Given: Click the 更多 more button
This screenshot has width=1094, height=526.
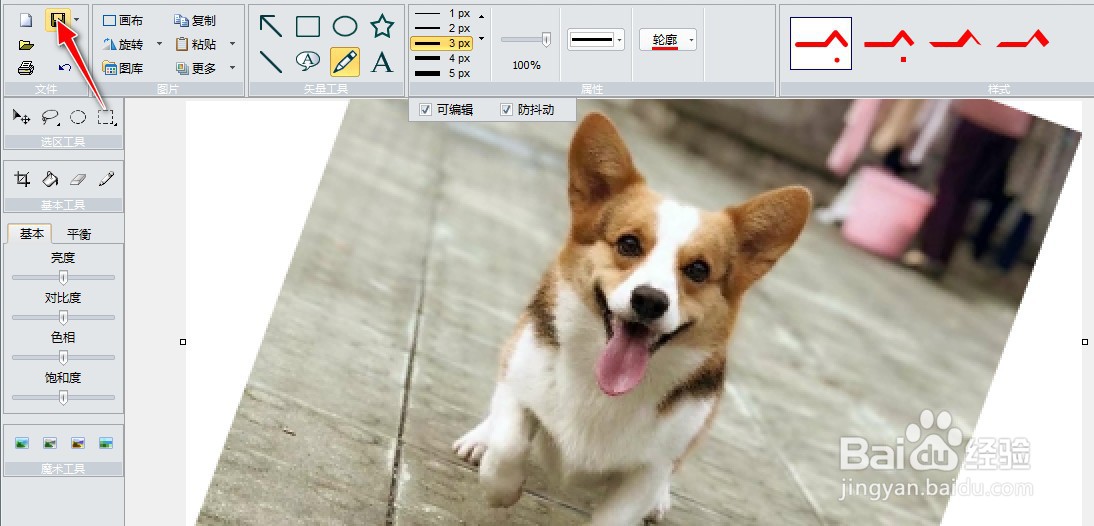Looking at the screenshot, I should (195, 68).
